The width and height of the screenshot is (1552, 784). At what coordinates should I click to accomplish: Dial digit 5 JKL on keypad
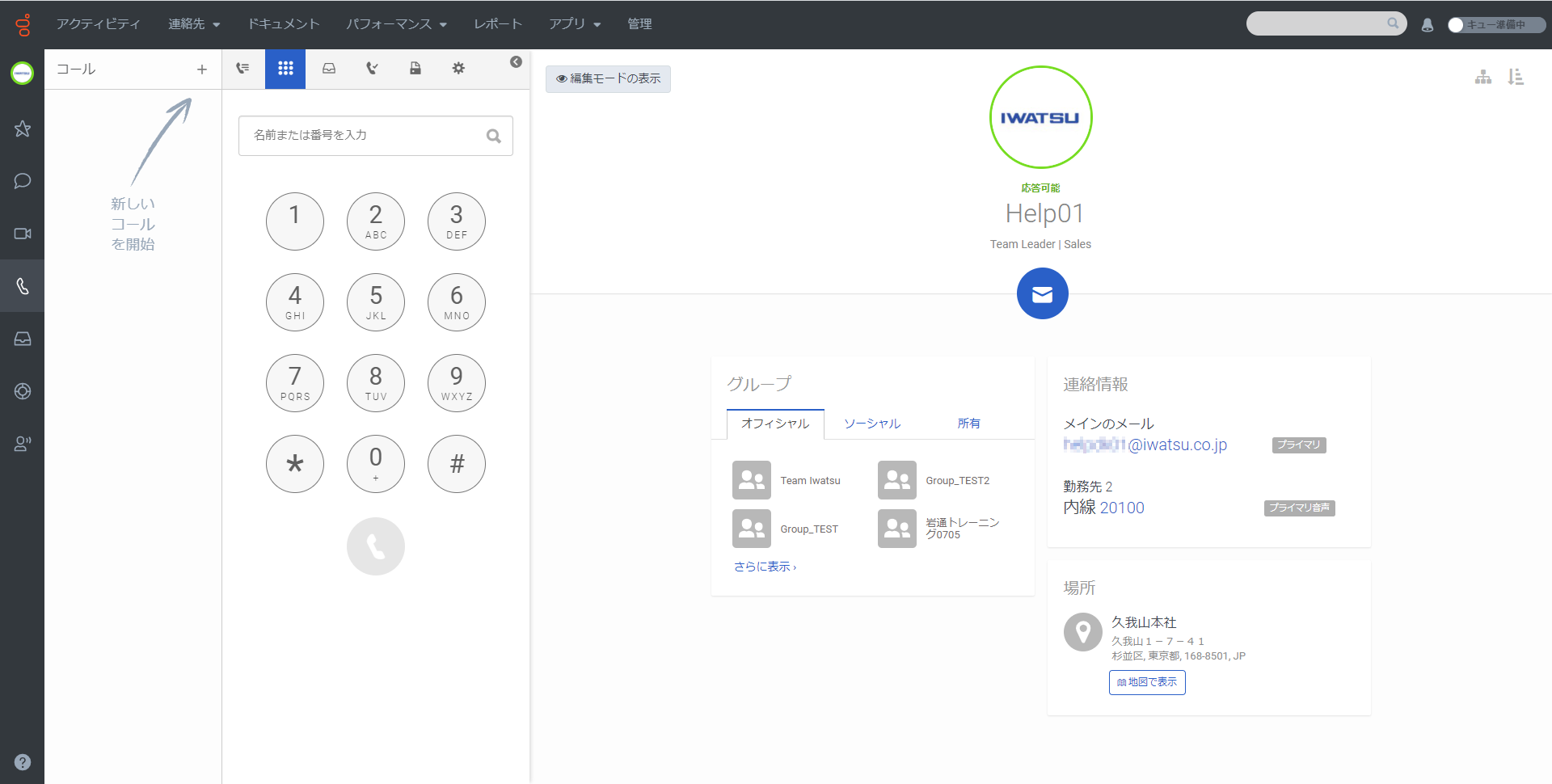[376, 302]
